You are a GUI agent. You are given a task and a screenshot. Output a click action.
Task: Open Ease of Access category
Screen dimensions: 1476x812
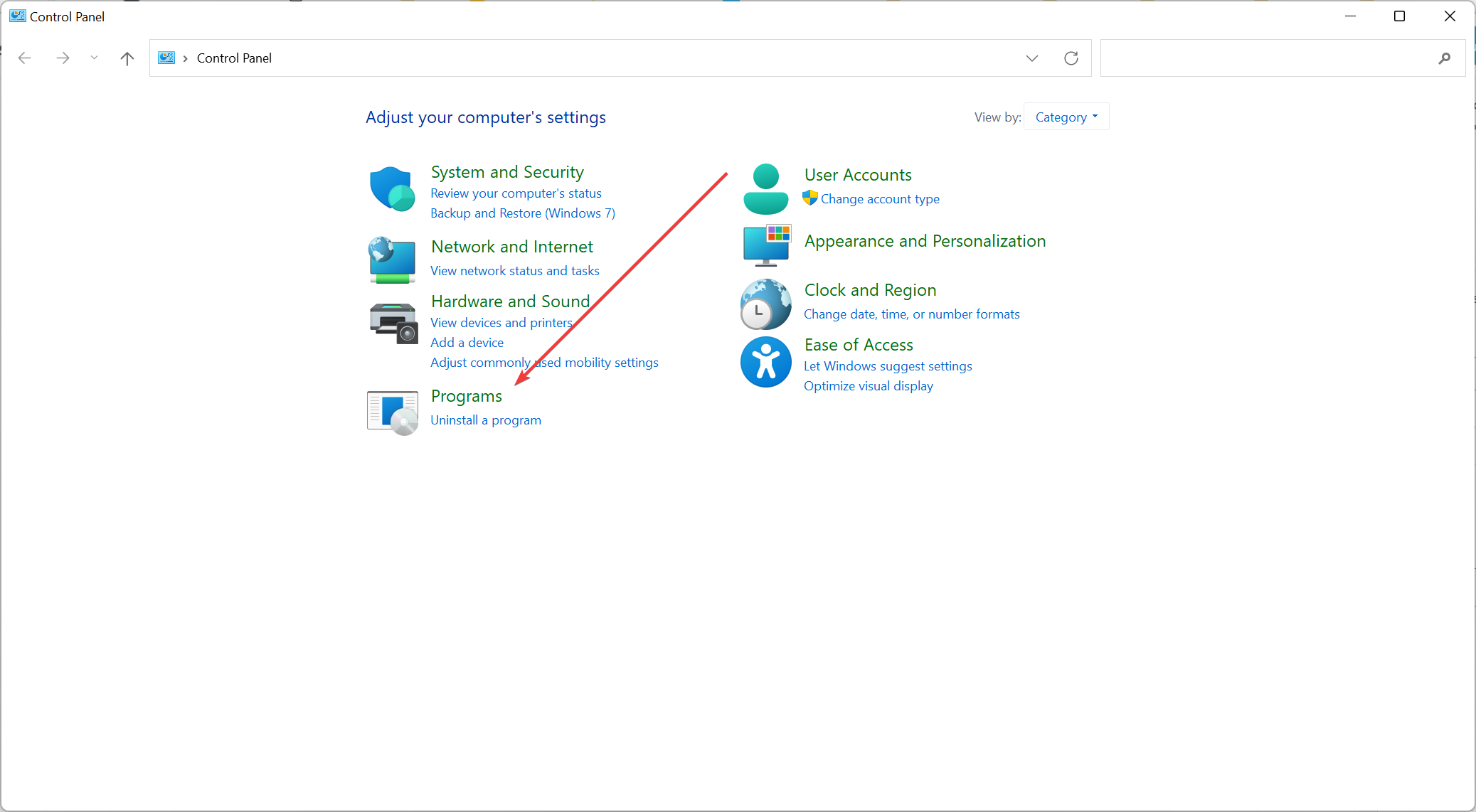(x=859, y=345)
